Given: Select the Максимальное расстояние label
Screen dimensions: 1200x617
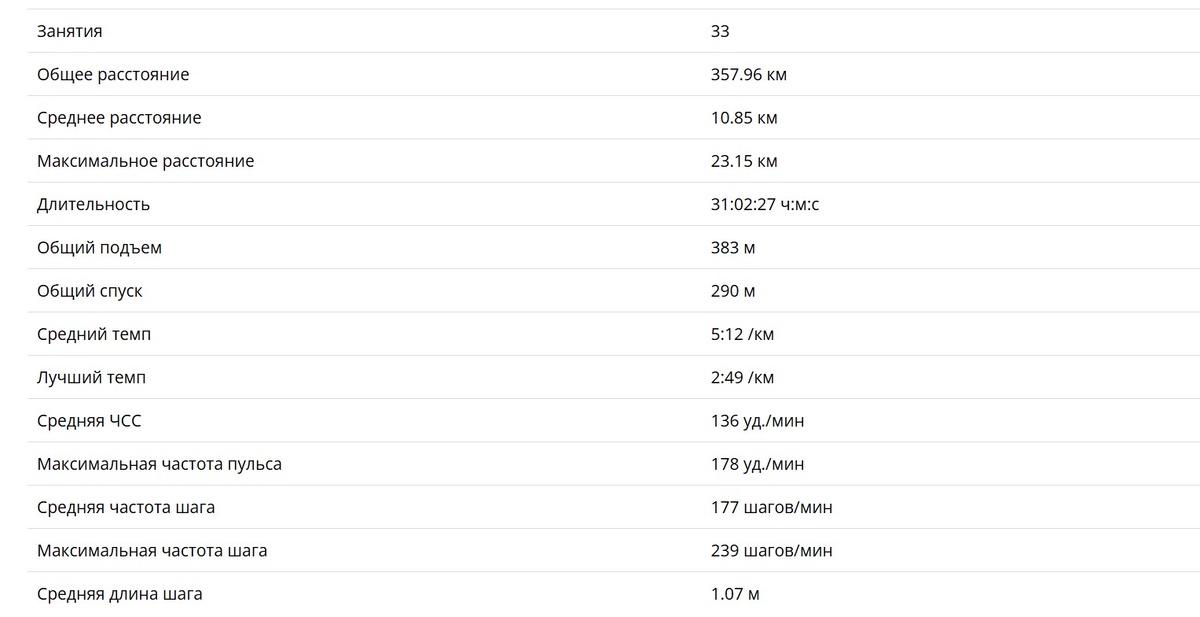Looking at the screenshot, I should [x=146, y=161].
